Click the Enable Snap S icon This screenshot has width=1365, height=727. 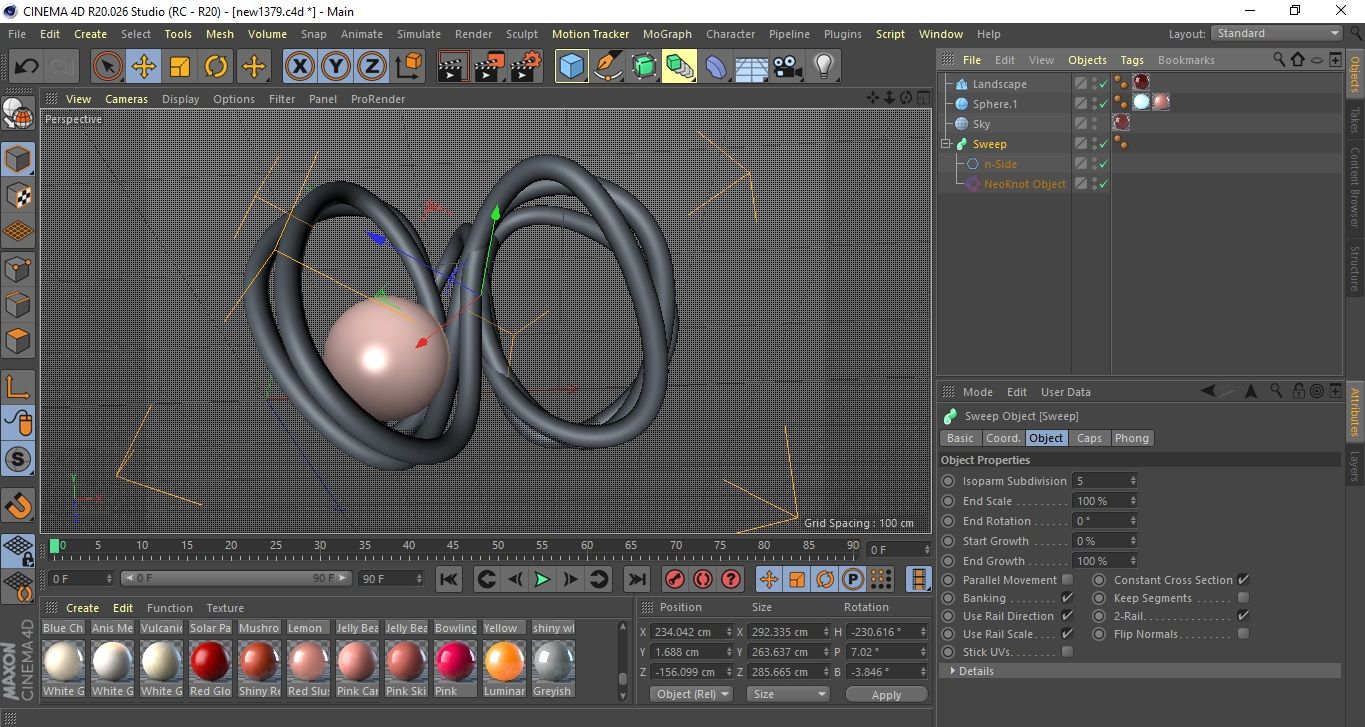click(x=19, y=460)
